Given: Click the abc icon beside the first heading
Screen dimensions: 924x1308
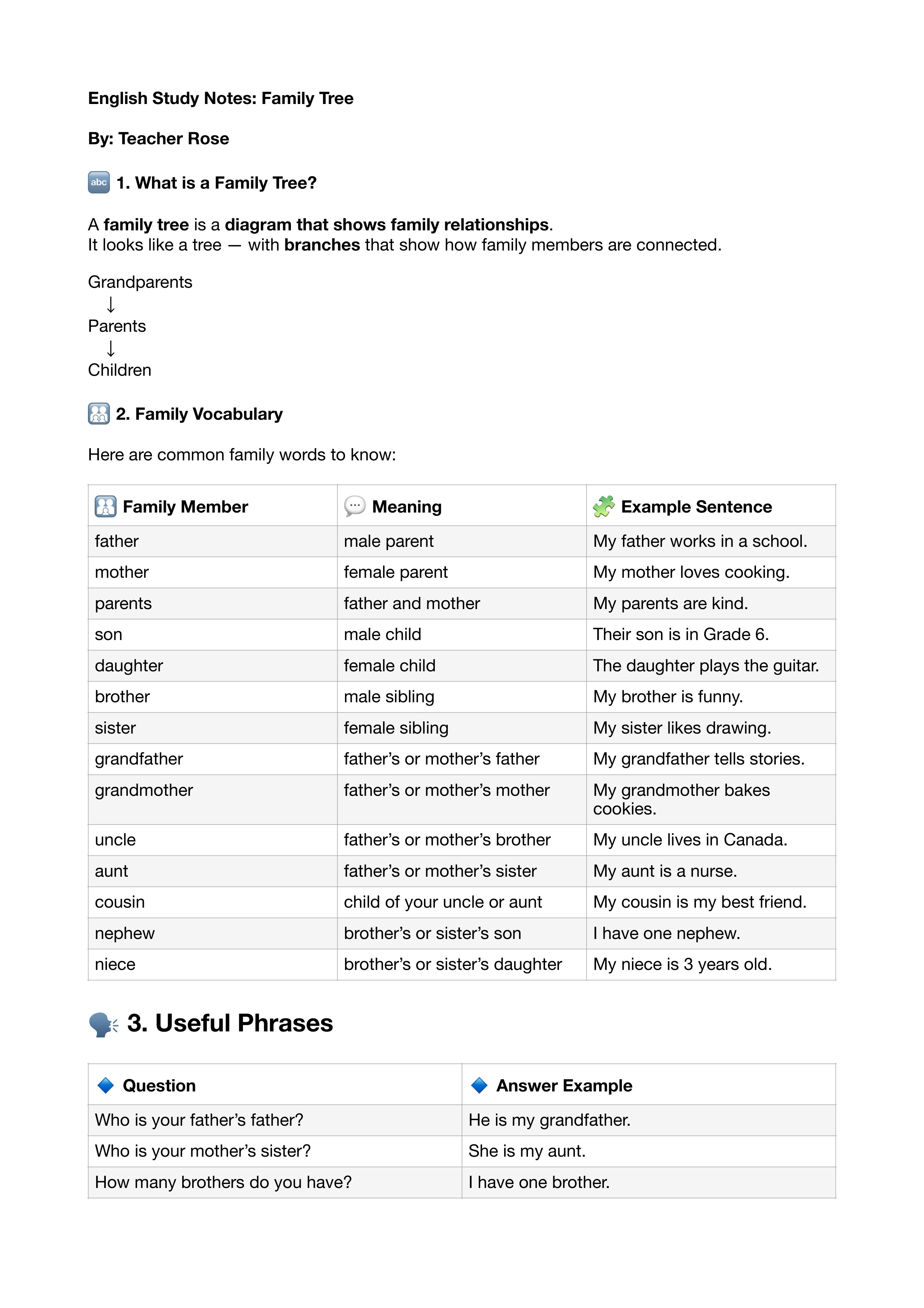Looking at the screenshot, I should pyautogui.click(x=98, y=182).
